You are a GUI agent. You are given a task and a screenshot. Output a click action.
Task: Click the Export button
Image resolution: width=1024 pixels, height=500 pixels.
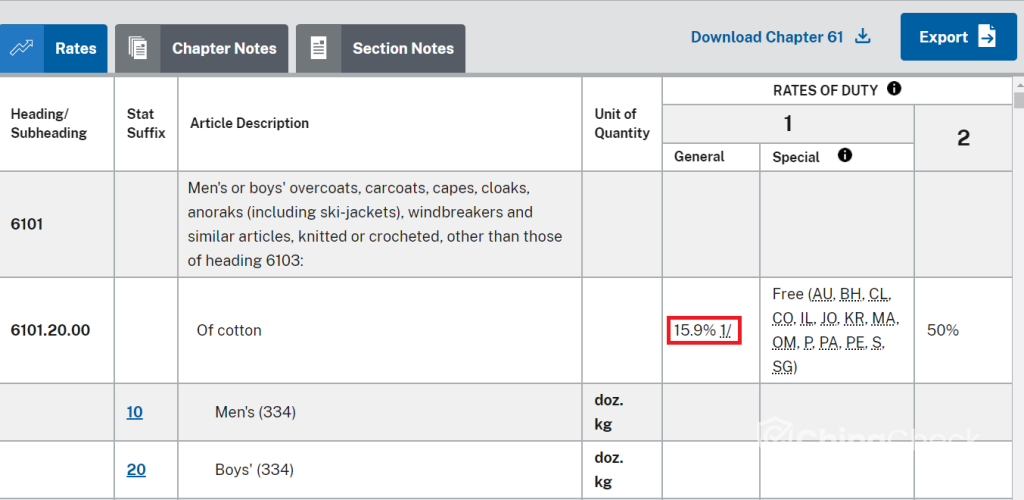[959, 37]
